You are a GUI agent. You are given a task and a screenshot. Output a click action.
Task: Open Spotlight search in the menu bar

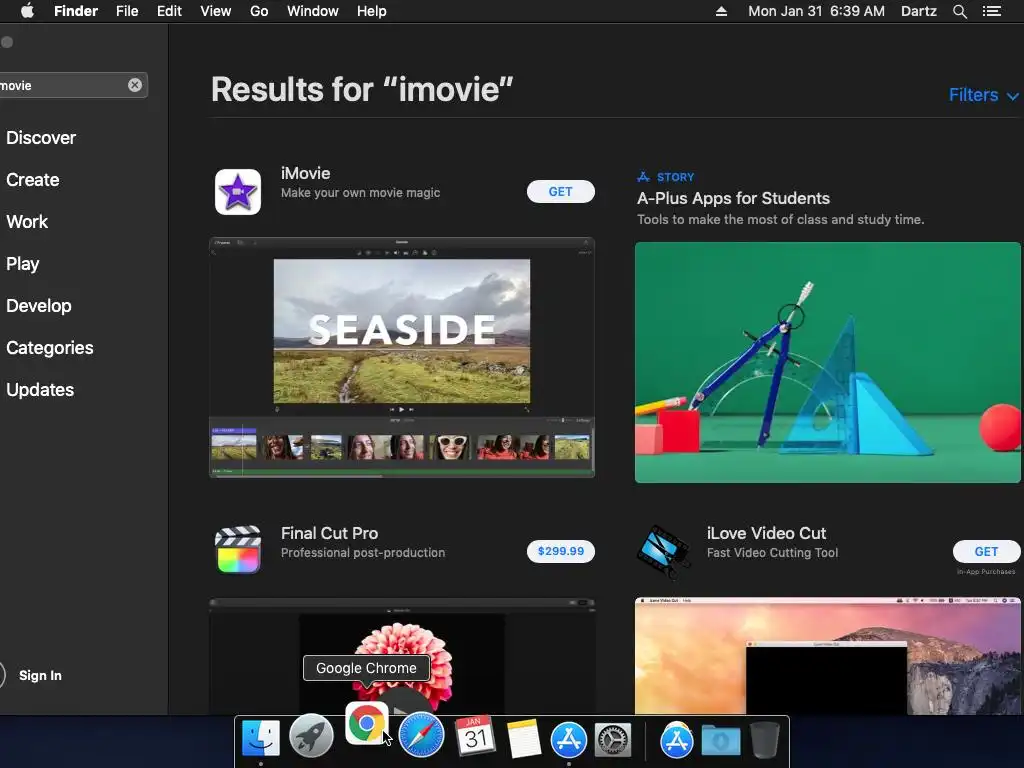[959, 11]
